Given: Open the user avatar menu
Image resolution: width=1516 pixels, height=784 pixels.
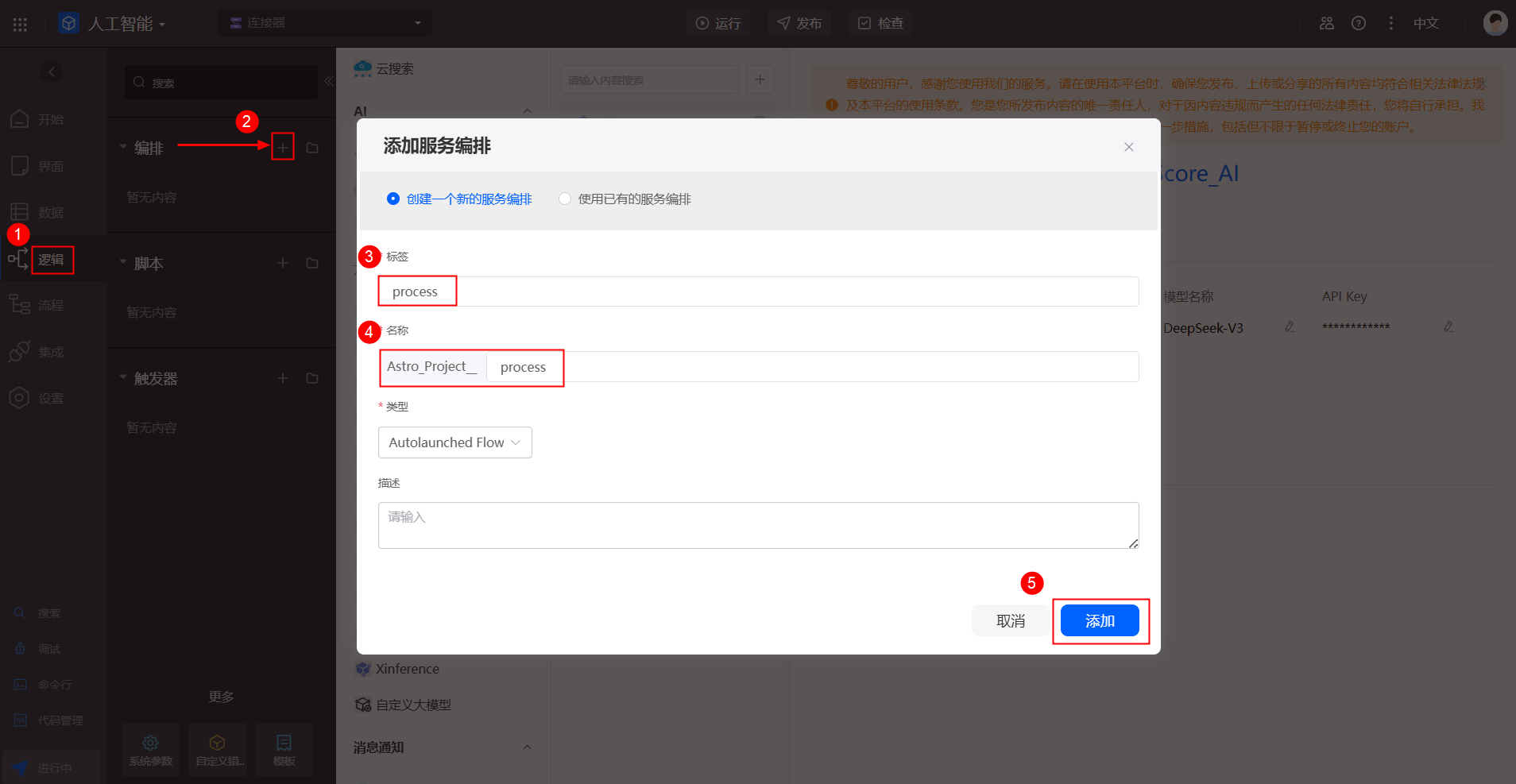Looking at the screenshot, I should tap(1495, 22).
